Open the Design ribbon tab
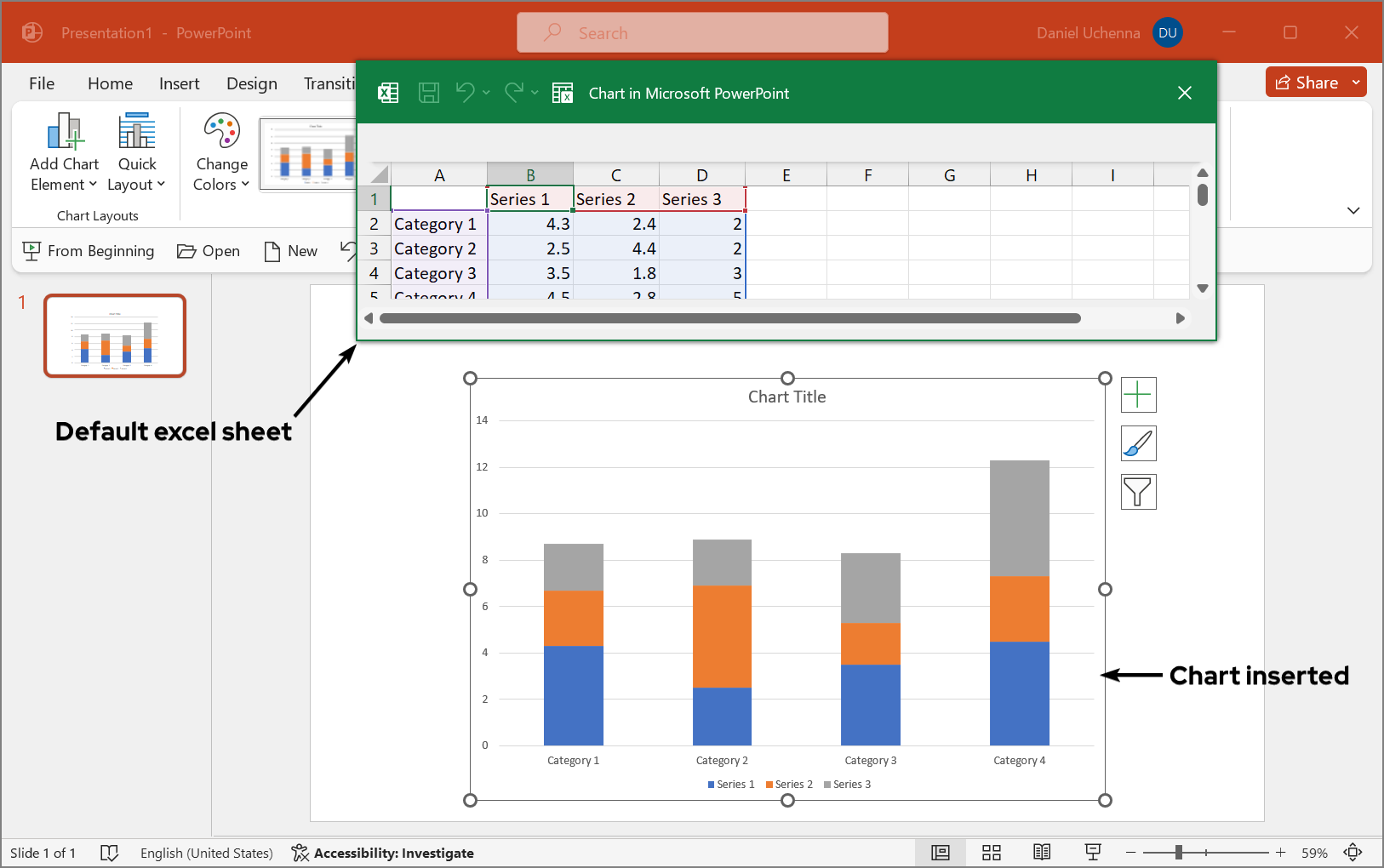Screen dimensions: 1384x868 pos(251,83)
